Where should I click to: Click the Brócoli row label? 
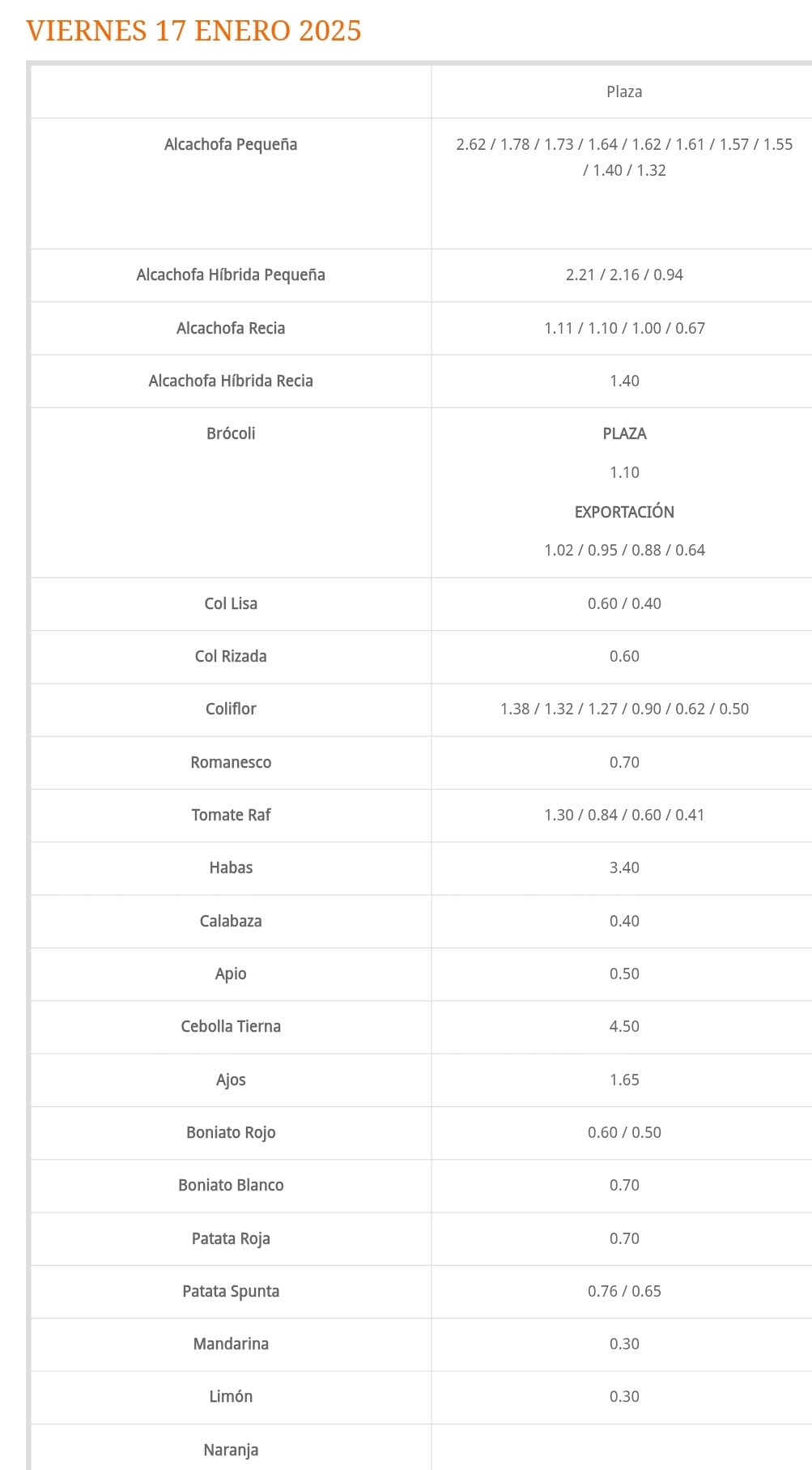click(x=231, y=433)
